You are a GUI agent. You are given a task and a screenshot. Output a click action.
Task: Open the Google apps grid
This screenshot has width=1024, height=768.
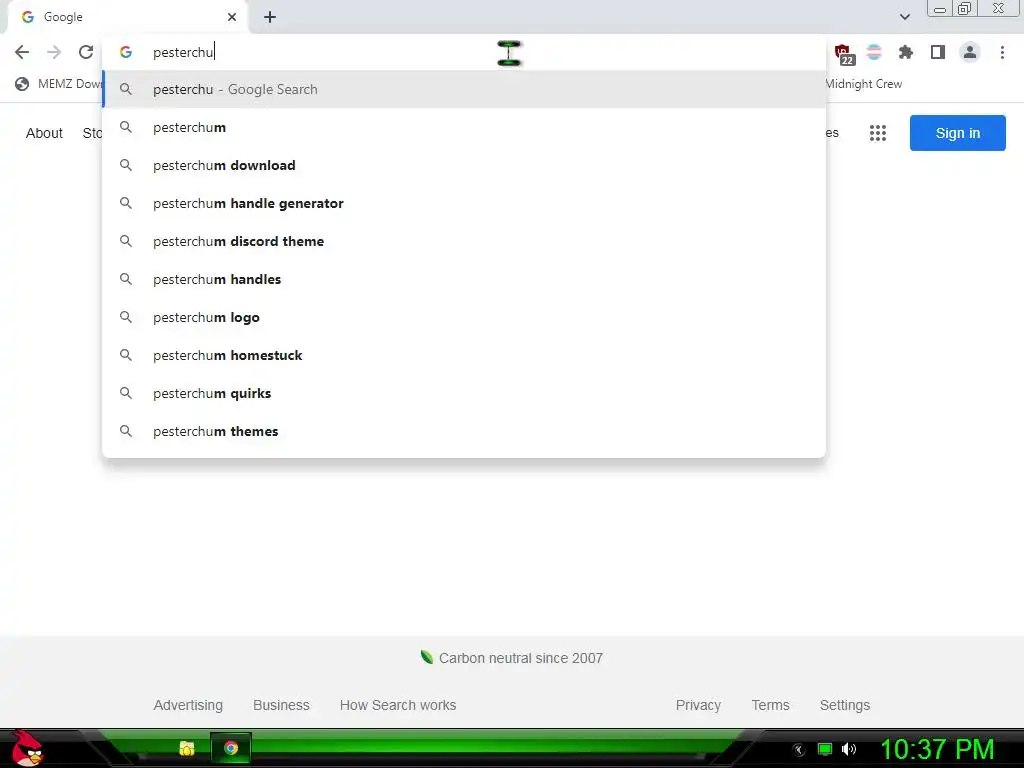coord(878,133)
